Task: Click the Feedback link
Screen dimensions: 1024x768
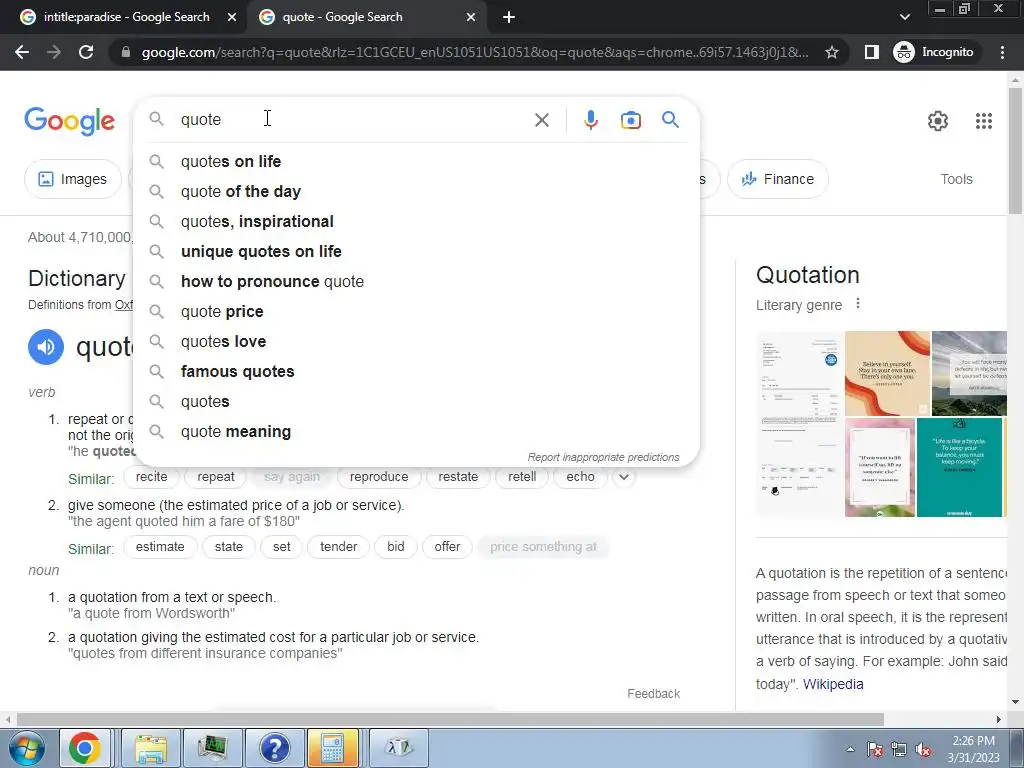Action: coord(653,694)
